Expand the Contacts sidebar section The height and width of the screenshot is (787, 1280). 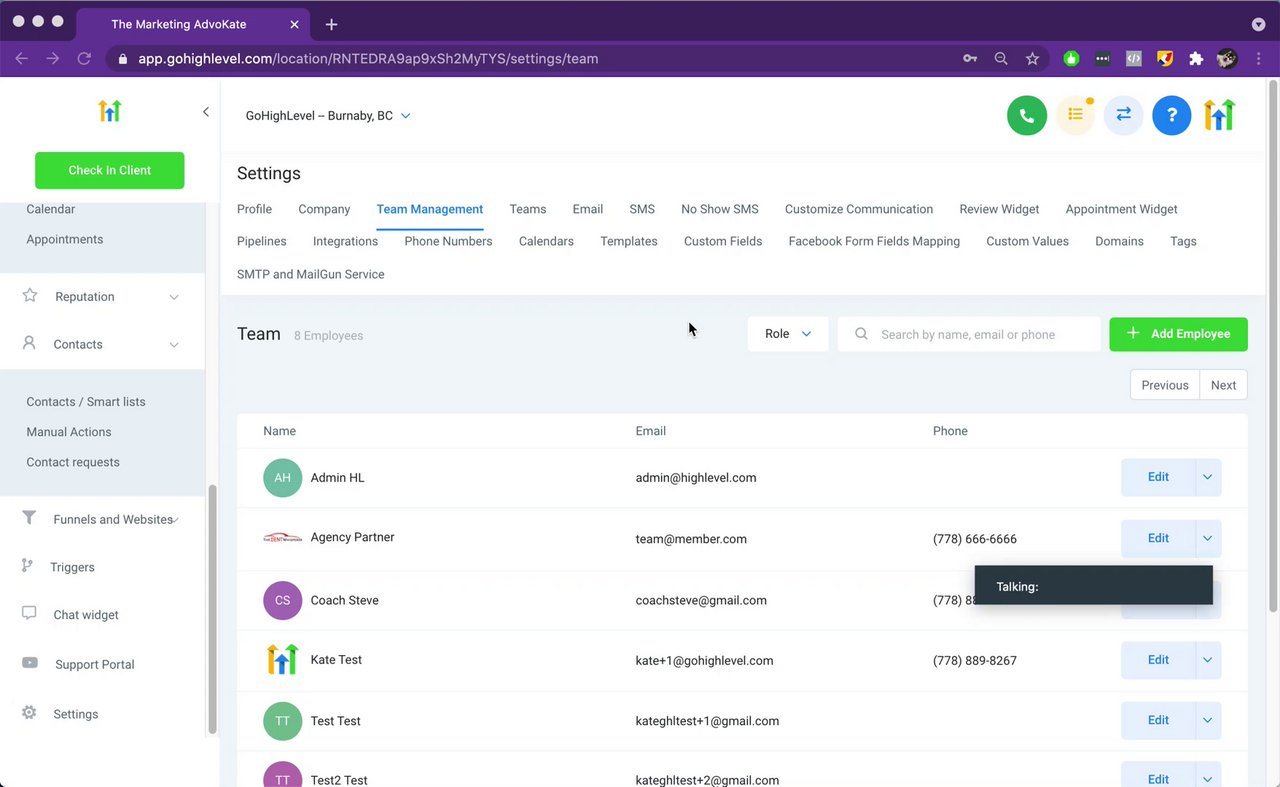pos(174,345)
